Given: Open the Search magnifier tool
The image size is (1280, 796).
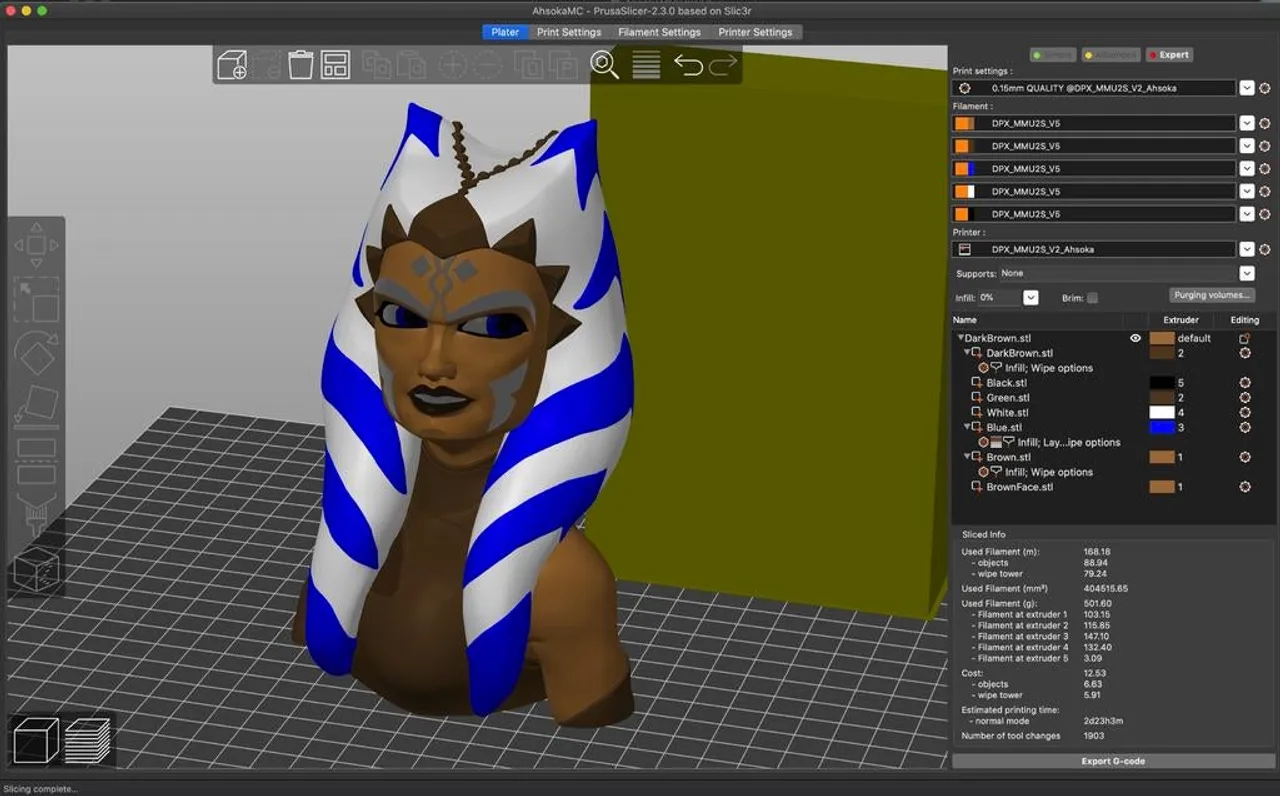Looking at the screenshot, I should [604, 65].
